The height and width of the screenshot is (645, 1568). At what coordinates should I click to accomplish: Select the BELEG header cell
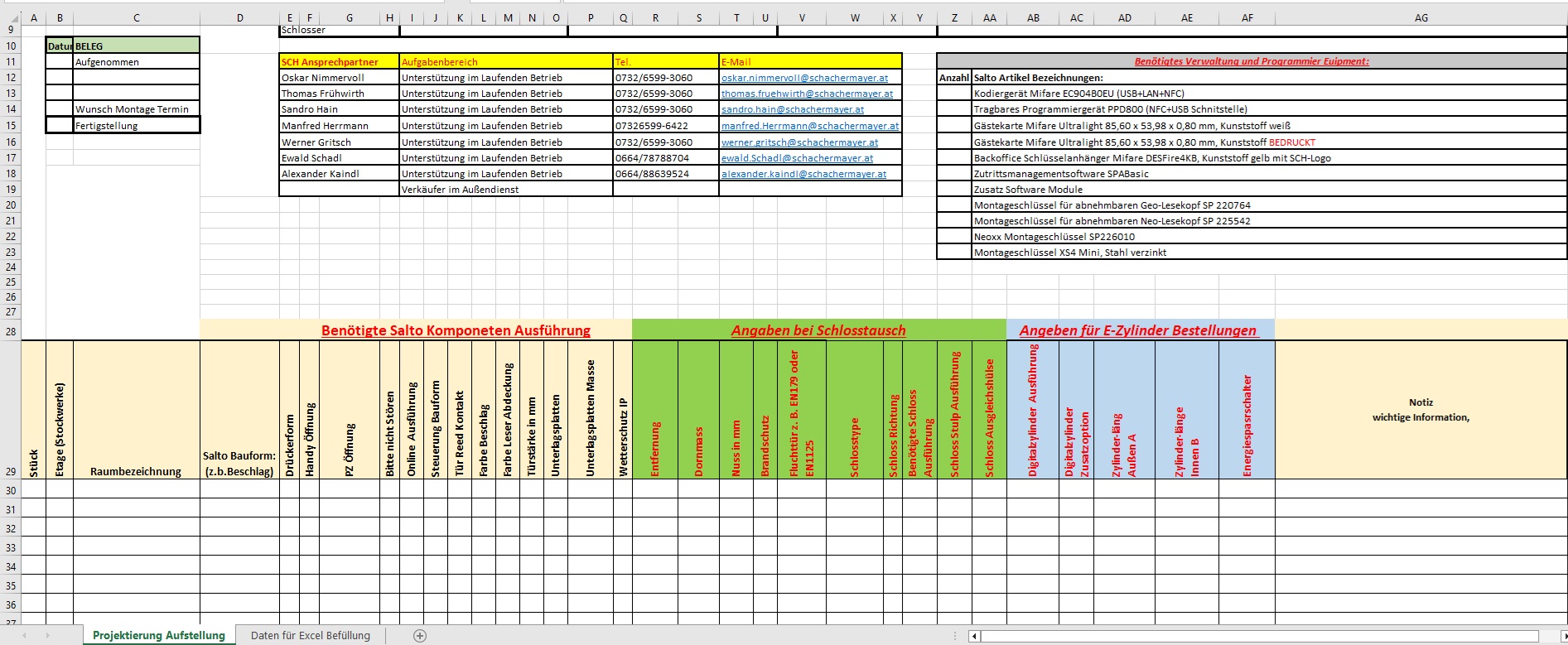[x=137, y=46]
